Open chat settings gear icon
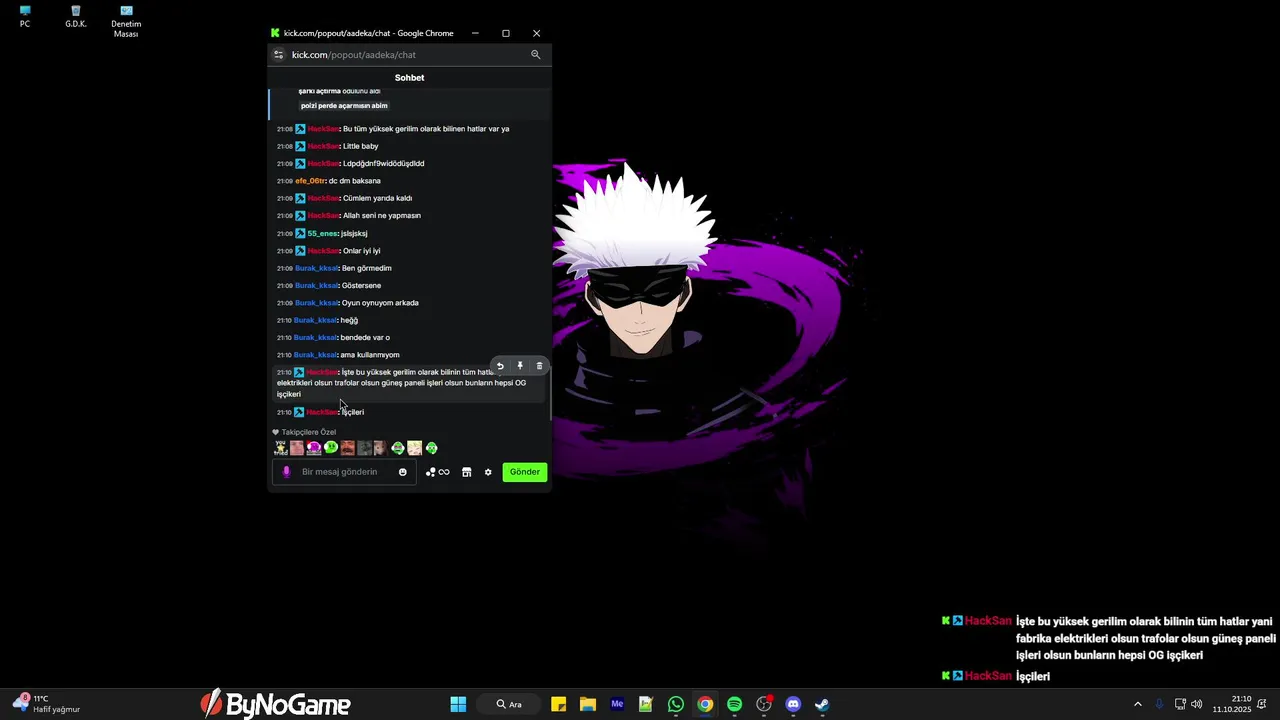Screen dimensions: 1280x720 (488, 472)
